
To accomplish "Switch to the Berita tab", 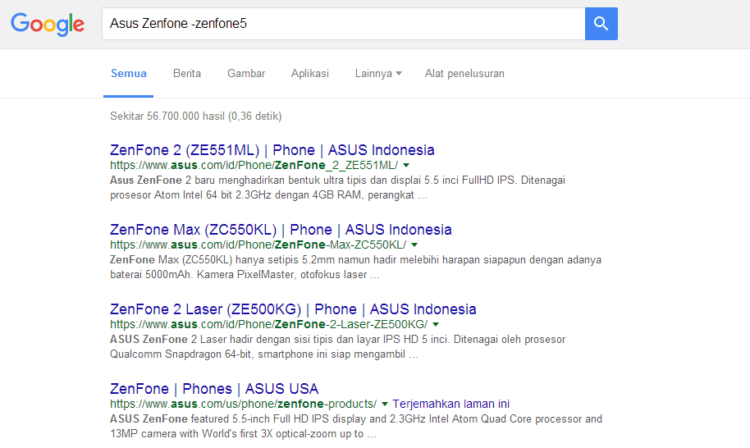I will (187, 74).
